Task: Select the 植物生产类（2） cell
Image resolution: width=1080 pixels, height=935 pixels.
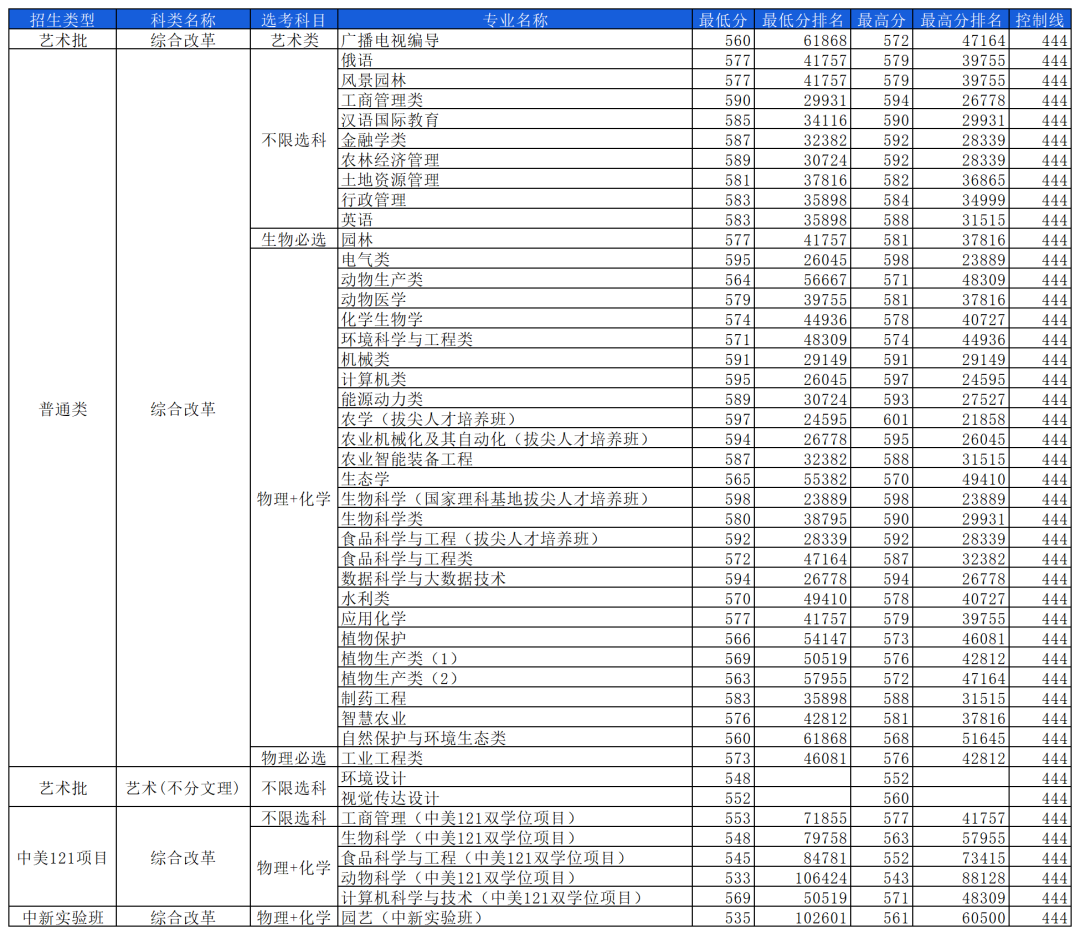Action: click(515, 679)
